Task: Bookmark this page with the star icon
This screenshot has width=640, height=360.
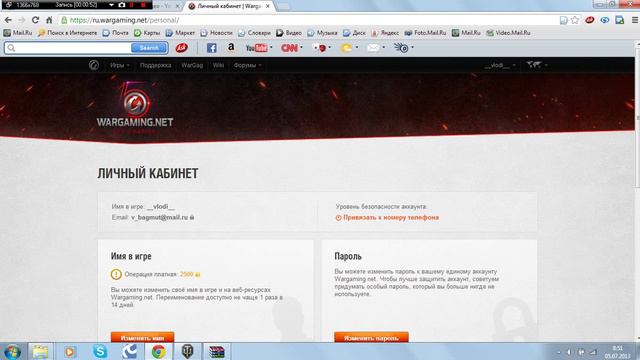Action: (575, 20)
